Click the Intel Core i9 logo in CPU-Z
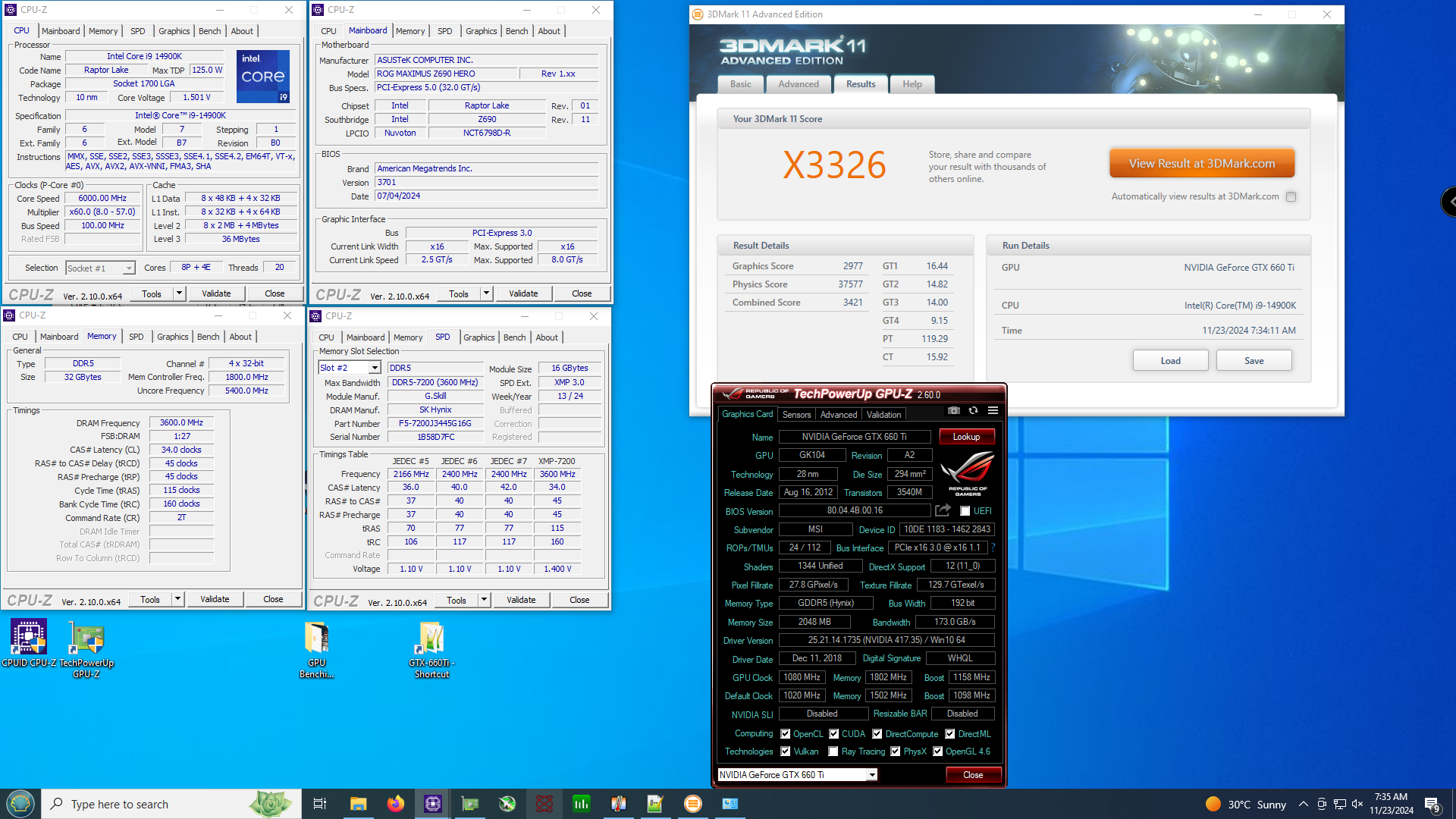This screenshot has width=1456, height=819. [x=263, y=76]
